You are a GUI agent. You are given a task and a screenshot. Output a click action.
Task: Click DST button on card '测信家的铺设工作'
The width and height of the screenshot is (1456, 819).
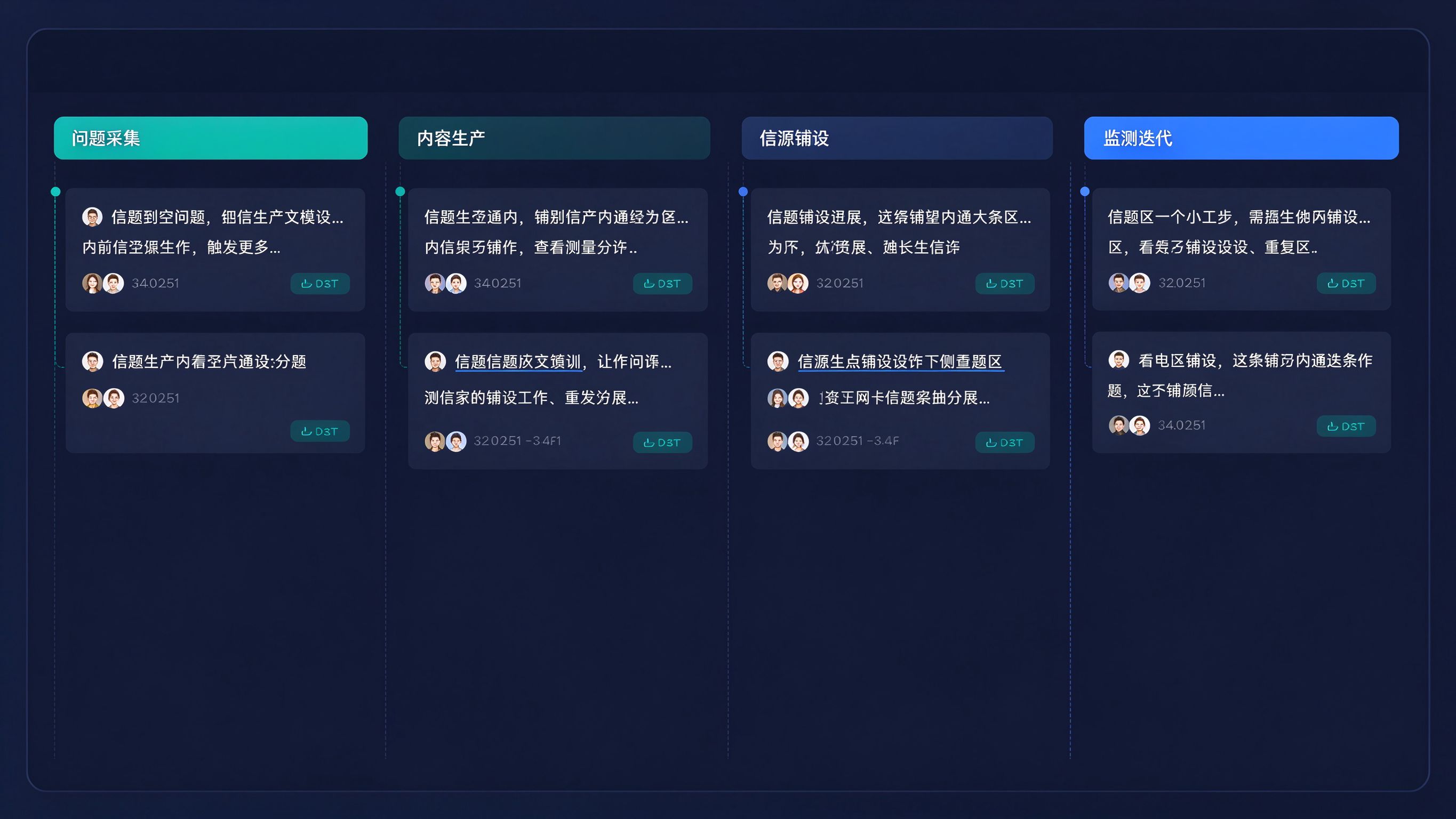point(662,443)
